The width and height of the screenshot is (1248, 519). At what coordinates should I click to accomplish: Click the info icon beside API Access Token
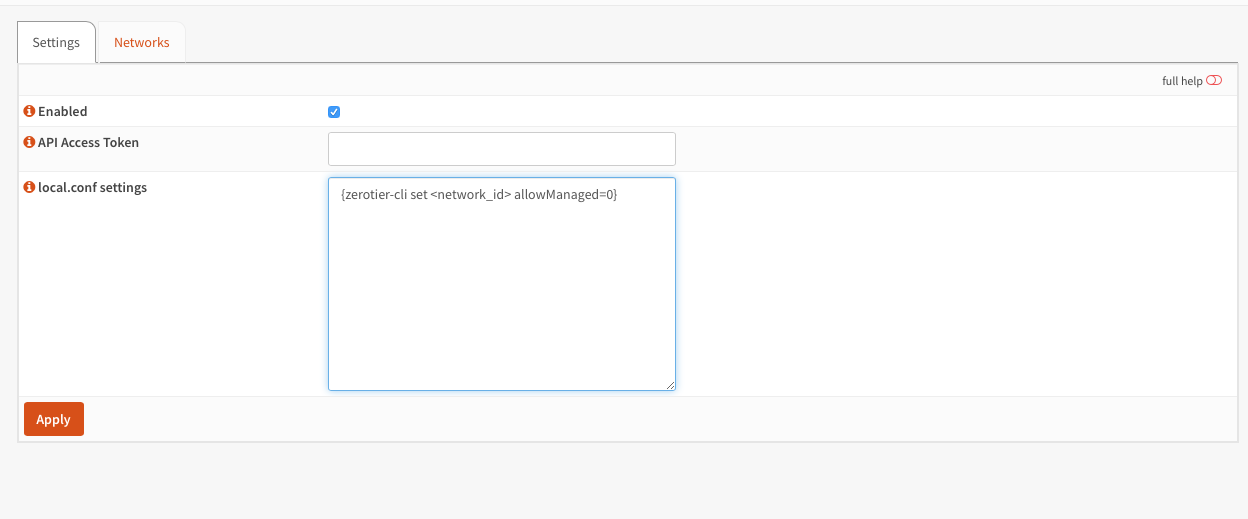pos(29,143)
